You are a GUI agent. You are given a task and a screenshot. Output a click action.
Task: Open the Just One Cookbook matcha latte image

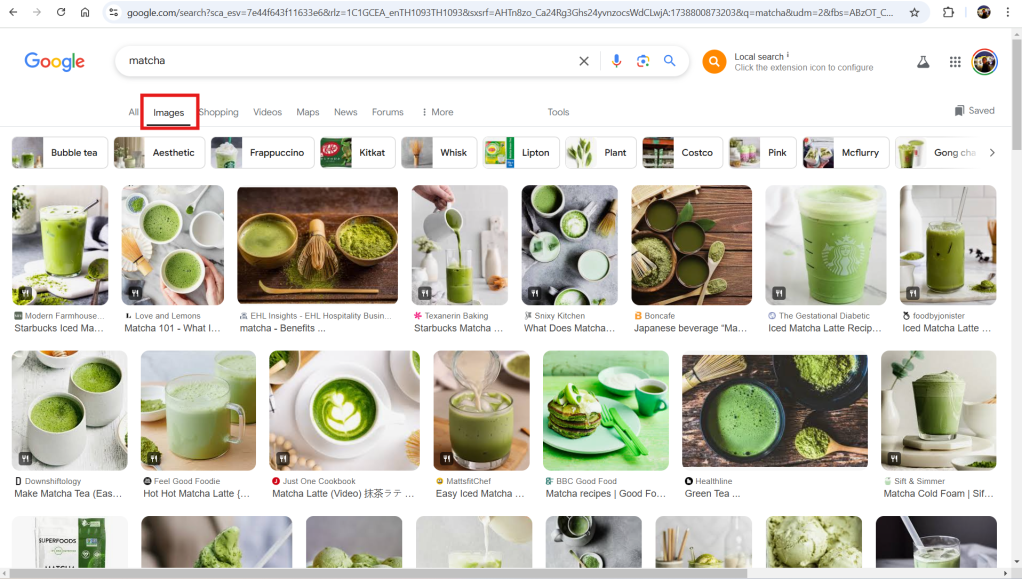(x=344, y=410)
